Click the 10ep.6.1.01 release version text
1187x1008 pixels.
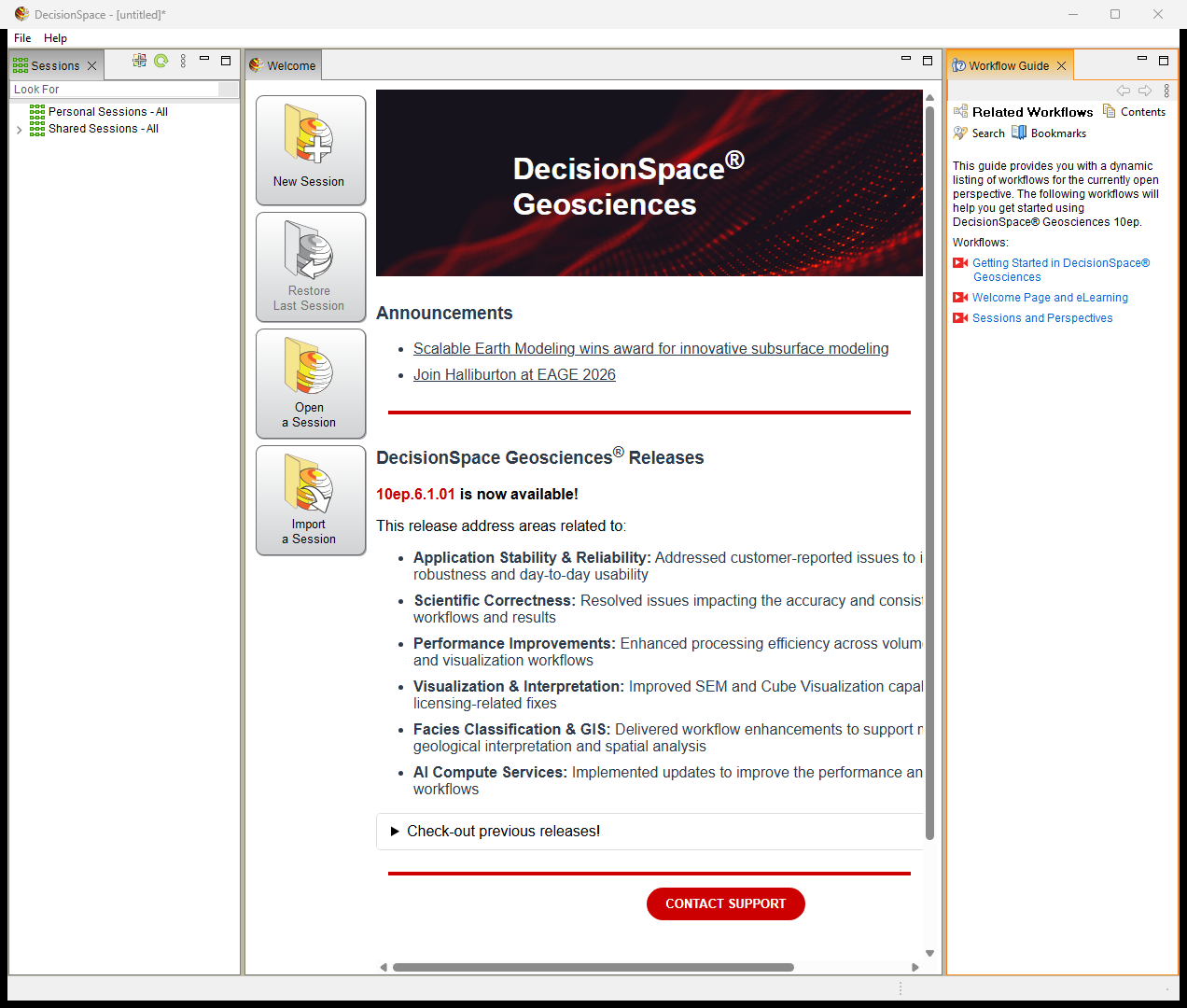415,495
